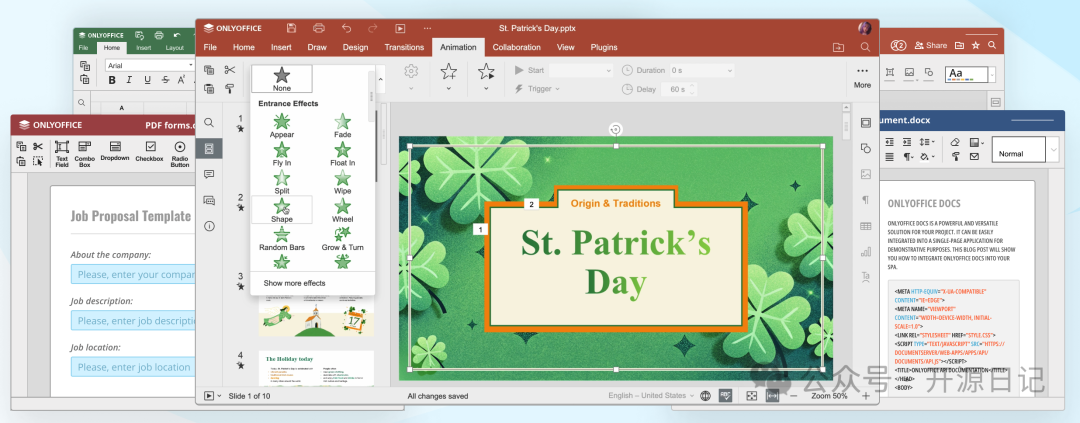Select None animation effect
Image resolution: width=1080 pixels, height=423 pixels.
click(x=282, y=78)
